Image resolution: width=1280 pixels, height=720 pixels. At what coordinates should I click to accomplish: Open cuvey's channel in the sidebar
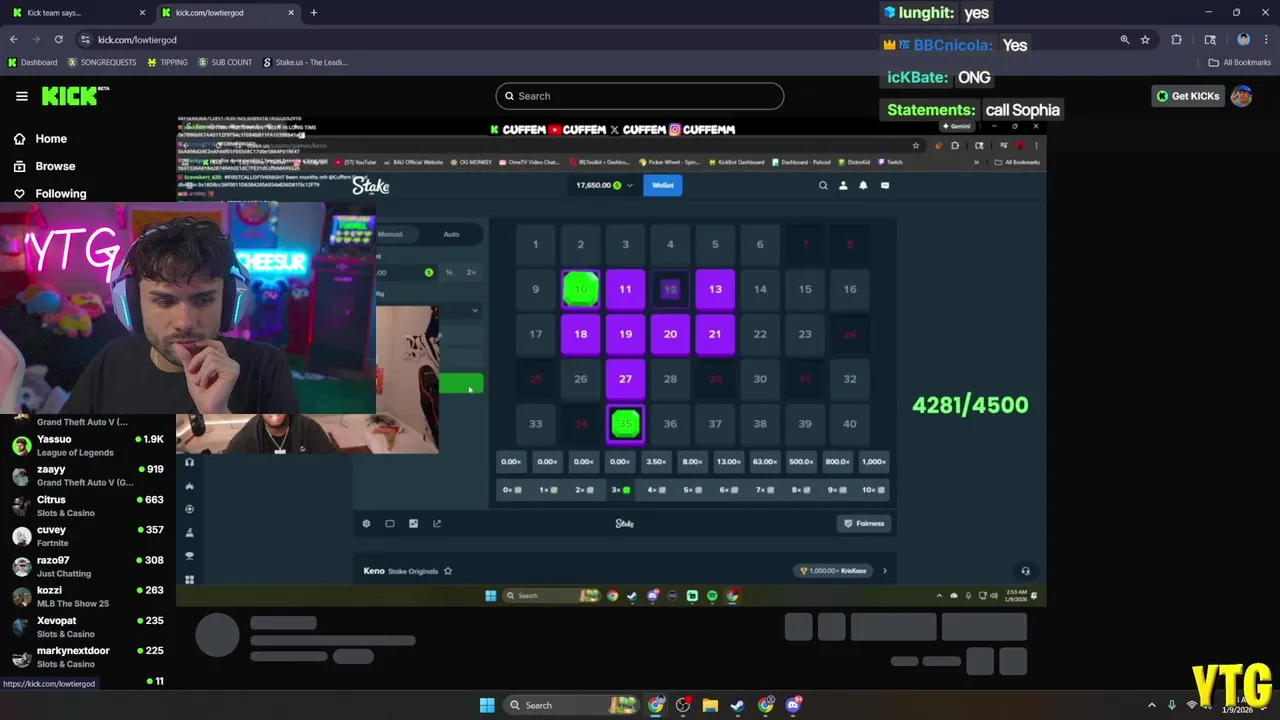[x=88, y=536]
